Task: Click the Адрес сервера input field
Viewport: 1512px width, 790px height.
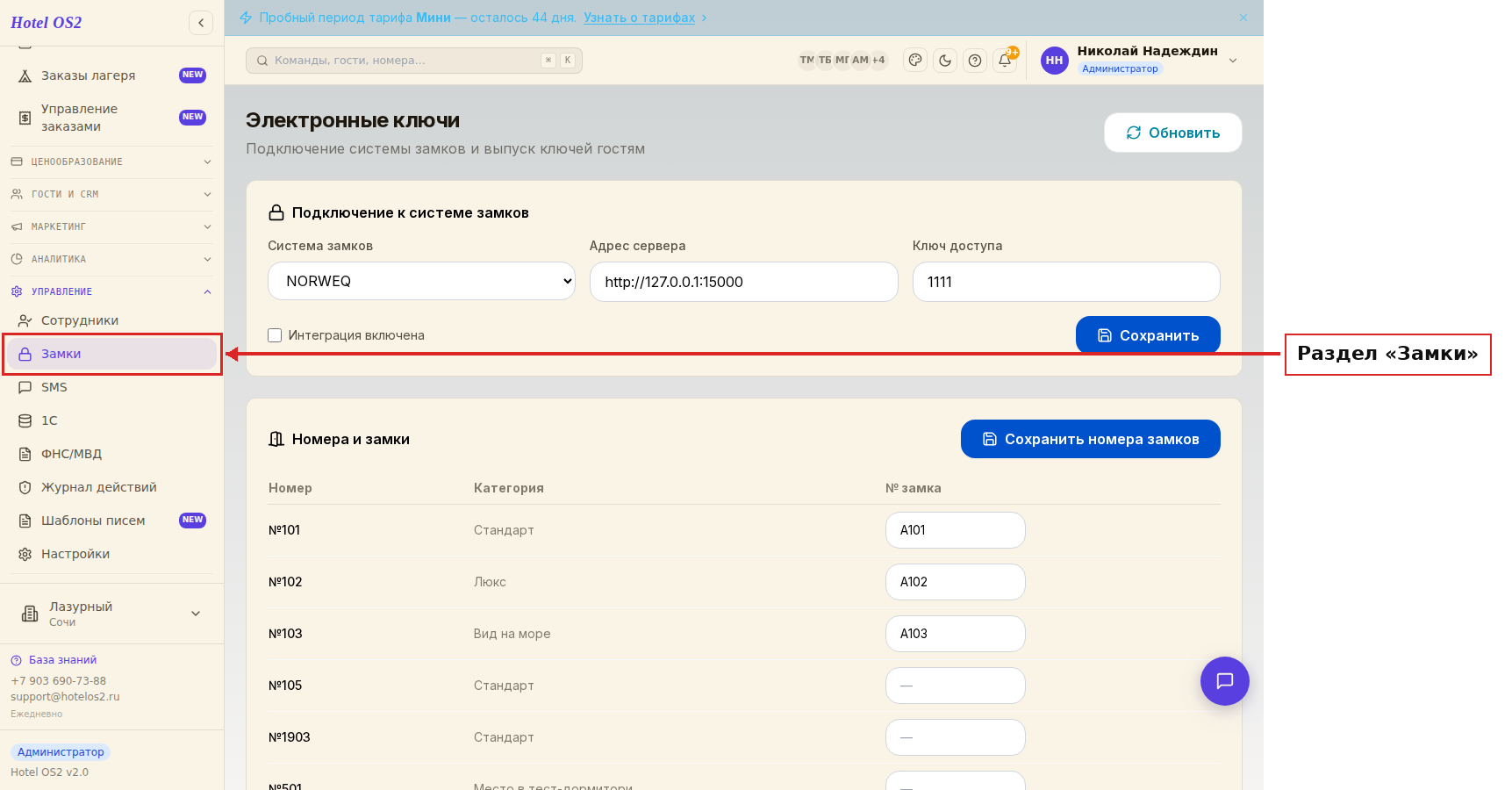Action: coord(744,282)
